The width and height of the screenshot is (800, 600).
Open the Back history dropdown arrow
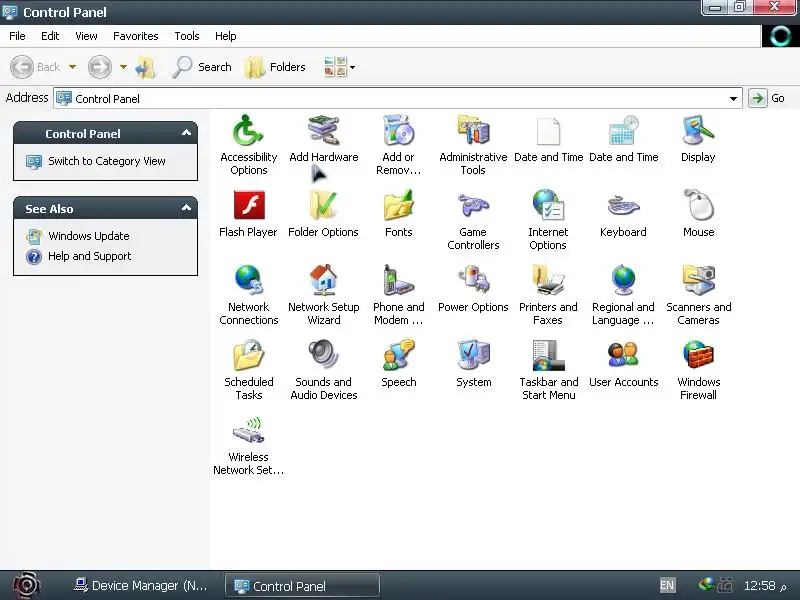(72, 67)
